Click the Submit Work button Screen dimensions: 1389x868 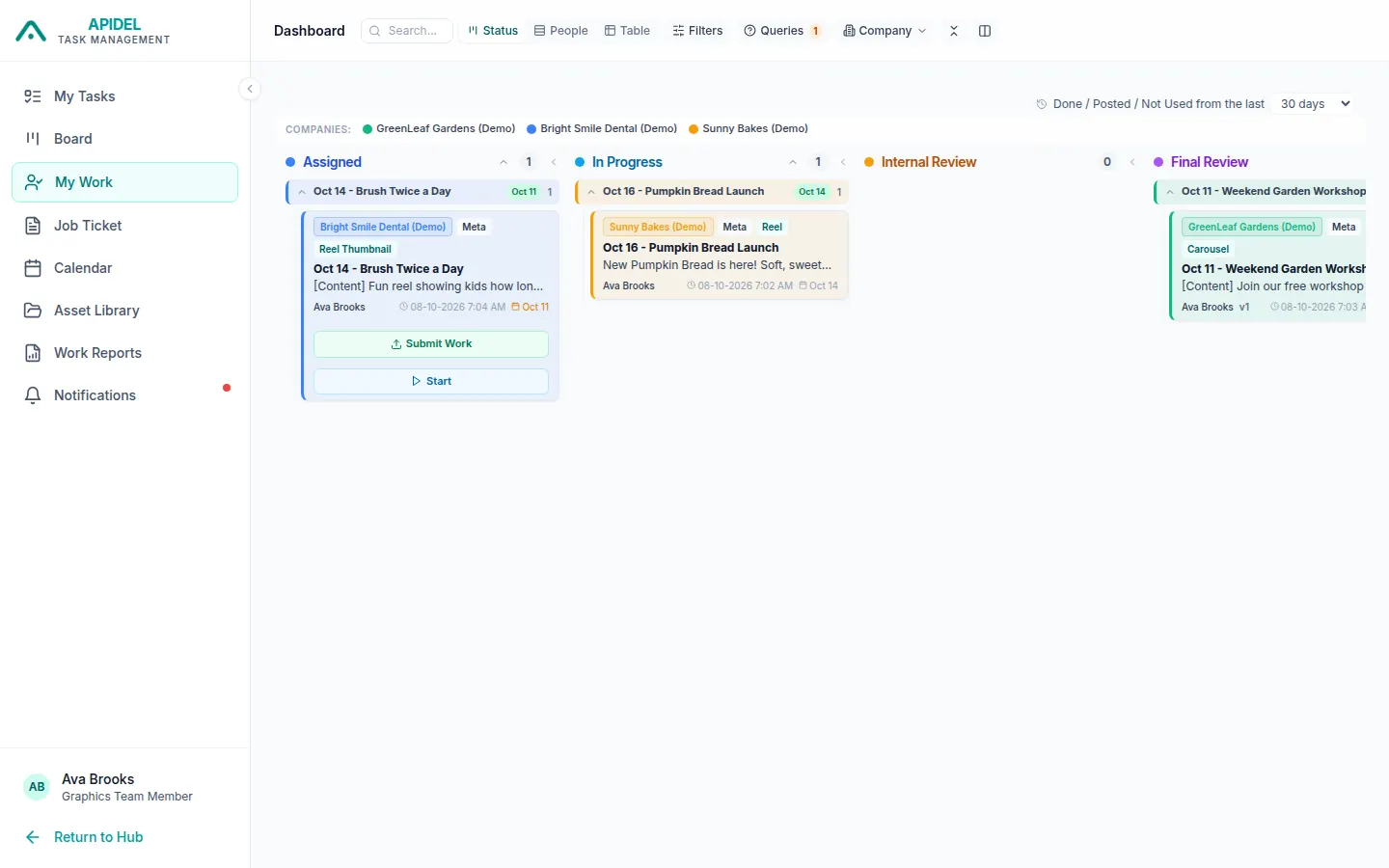point(431,344)
